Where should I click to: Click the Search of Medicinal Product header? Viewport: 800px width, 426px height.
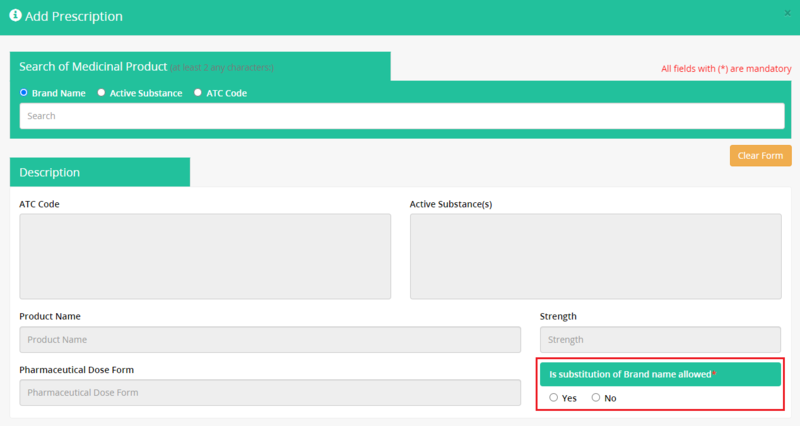pyautogui.click(x=199, y=66)
